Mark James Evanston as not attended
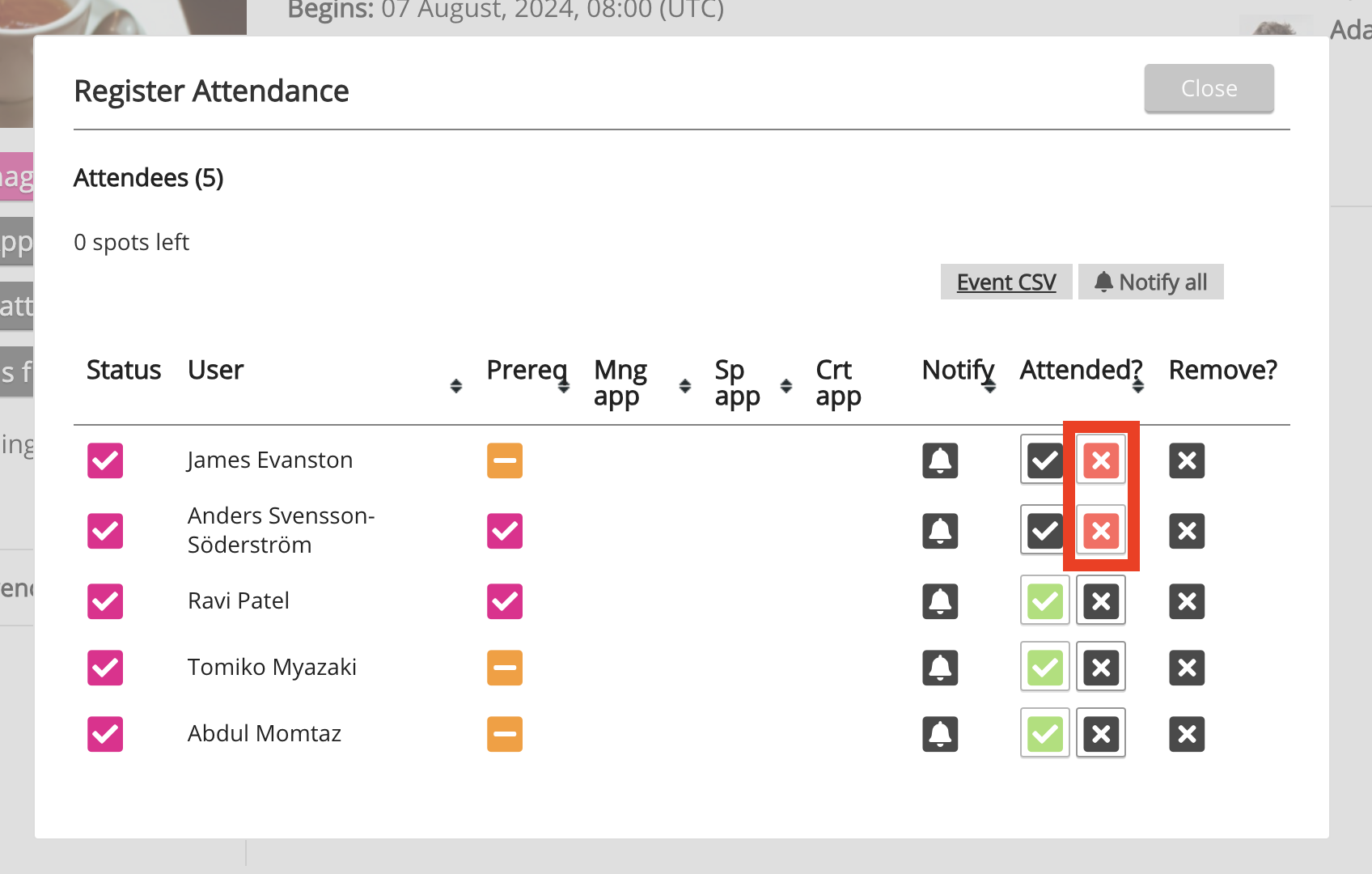This screenshot has width=1372, height=874. pyautogui.click(x=1100, y=460)
